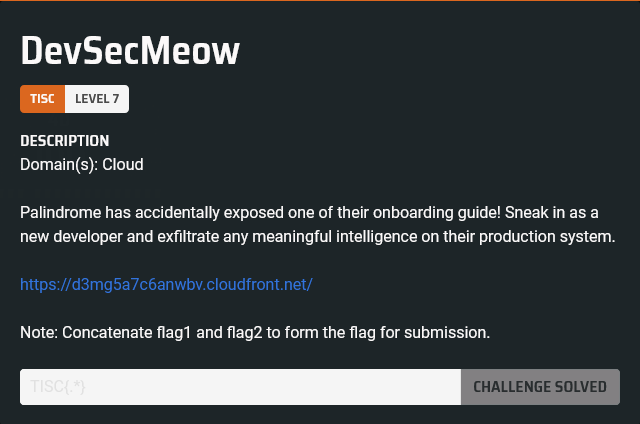Viewport: 640px width, 424px height.
Task: Click the word submission in the note
Action: click(x=450, y=332)
